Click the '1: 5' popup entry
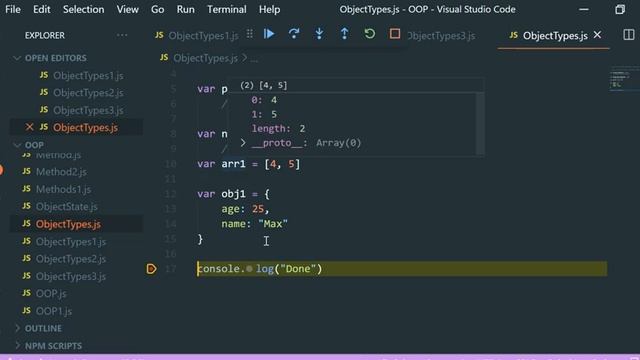The height and width of the screenshot is (360, 640). (264, 114)
